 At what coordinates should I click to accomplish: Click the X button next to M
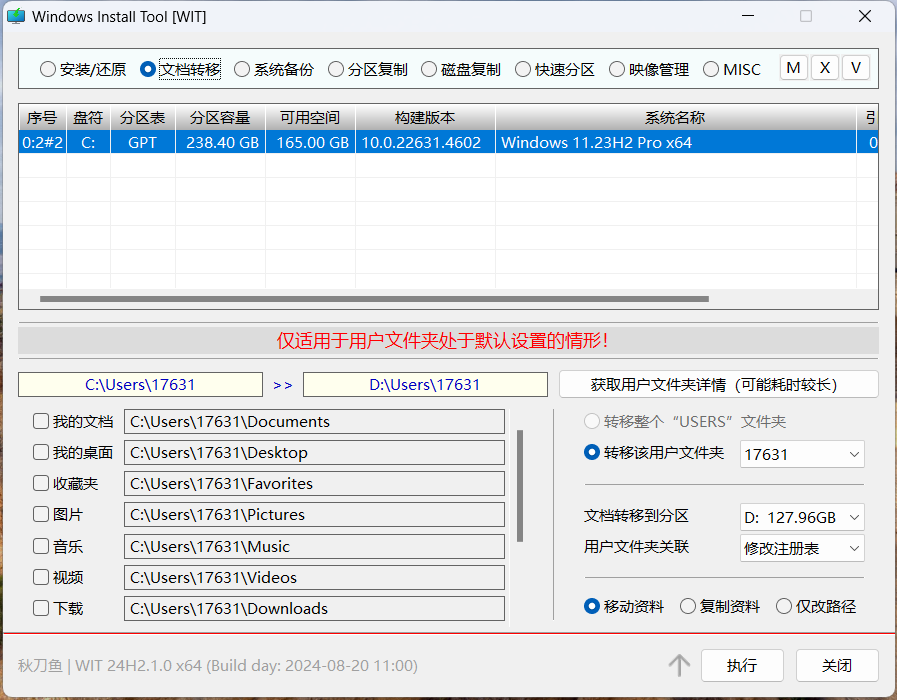pos(825,68)
